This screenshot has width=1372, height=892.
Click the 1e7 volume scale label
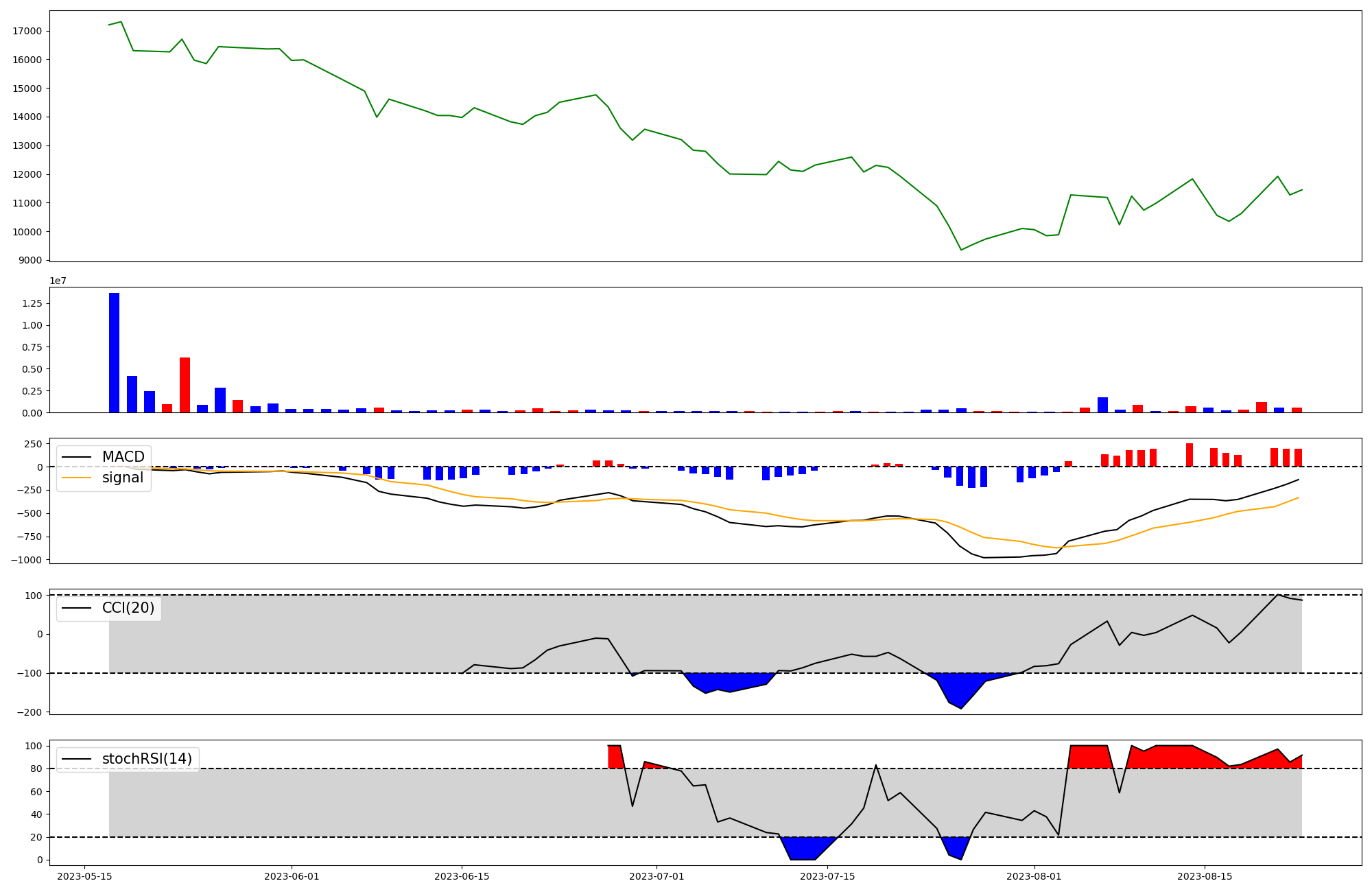[58, 281]
